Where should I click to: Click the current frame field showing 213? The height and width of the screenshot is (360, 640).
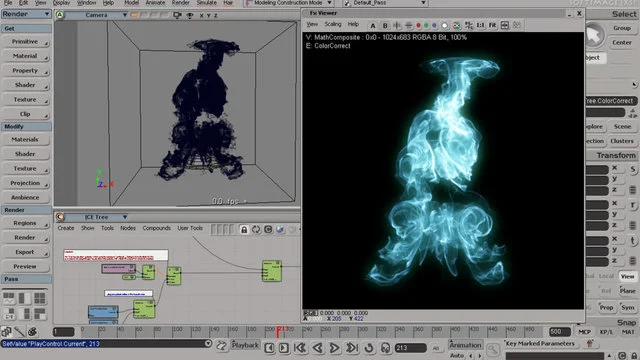coord(411,348)
